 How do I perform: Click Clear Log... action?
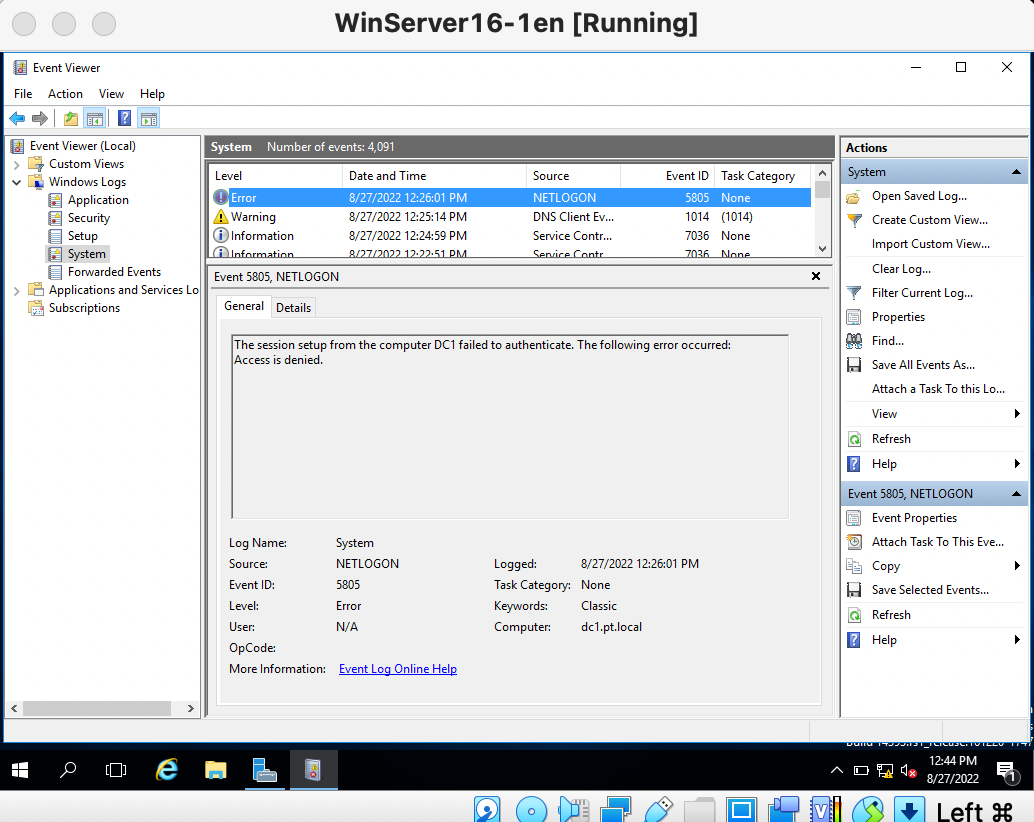point(901,269)
